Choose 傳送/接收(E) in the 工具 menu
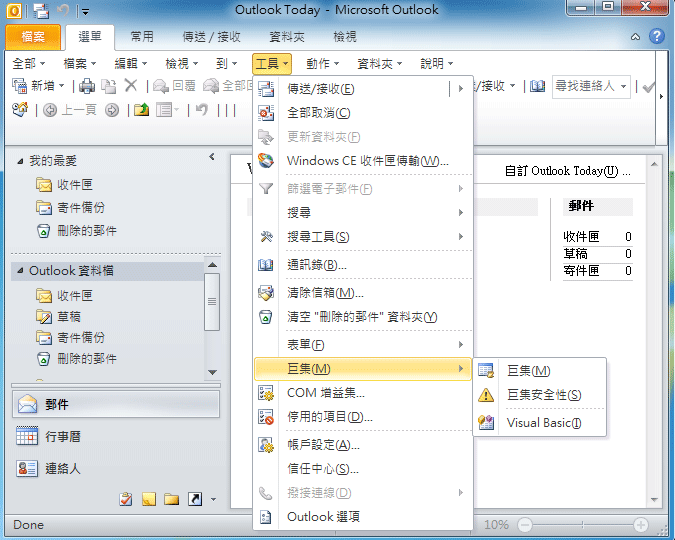This screenshot has width=675, height=540. (362, 89)
